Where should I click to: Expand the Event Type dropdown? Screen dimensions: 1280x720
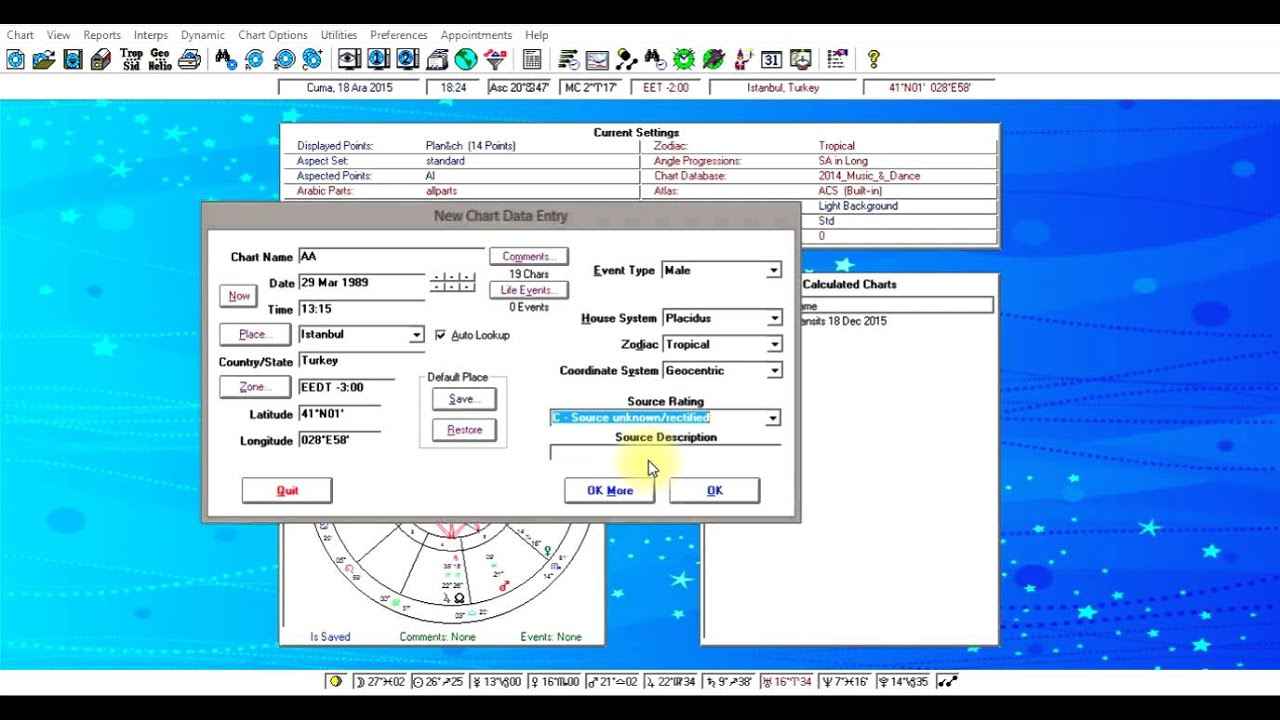click(x=773, y=271)
